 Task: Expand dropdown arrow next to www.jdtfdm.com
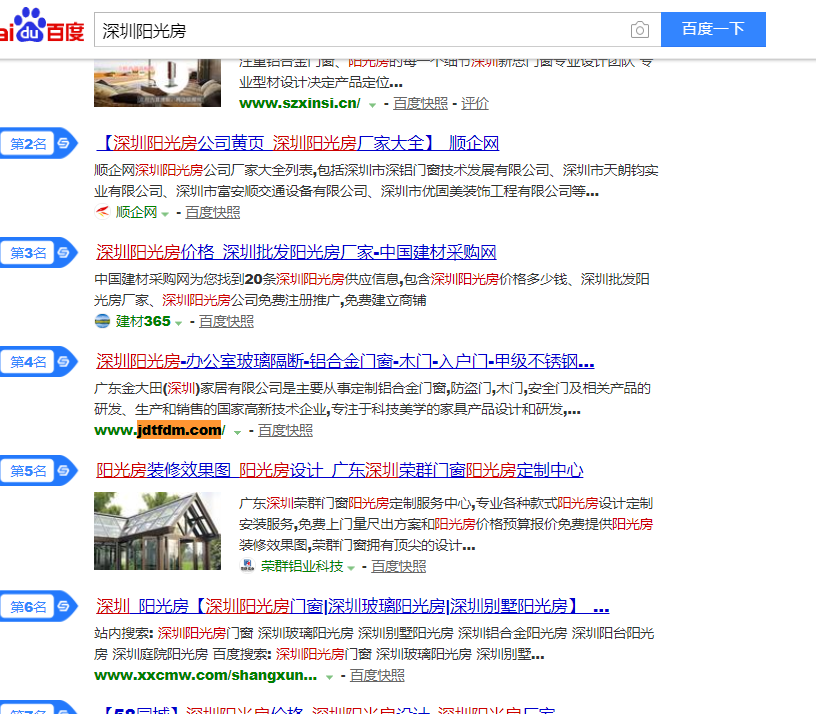point(237,432)
